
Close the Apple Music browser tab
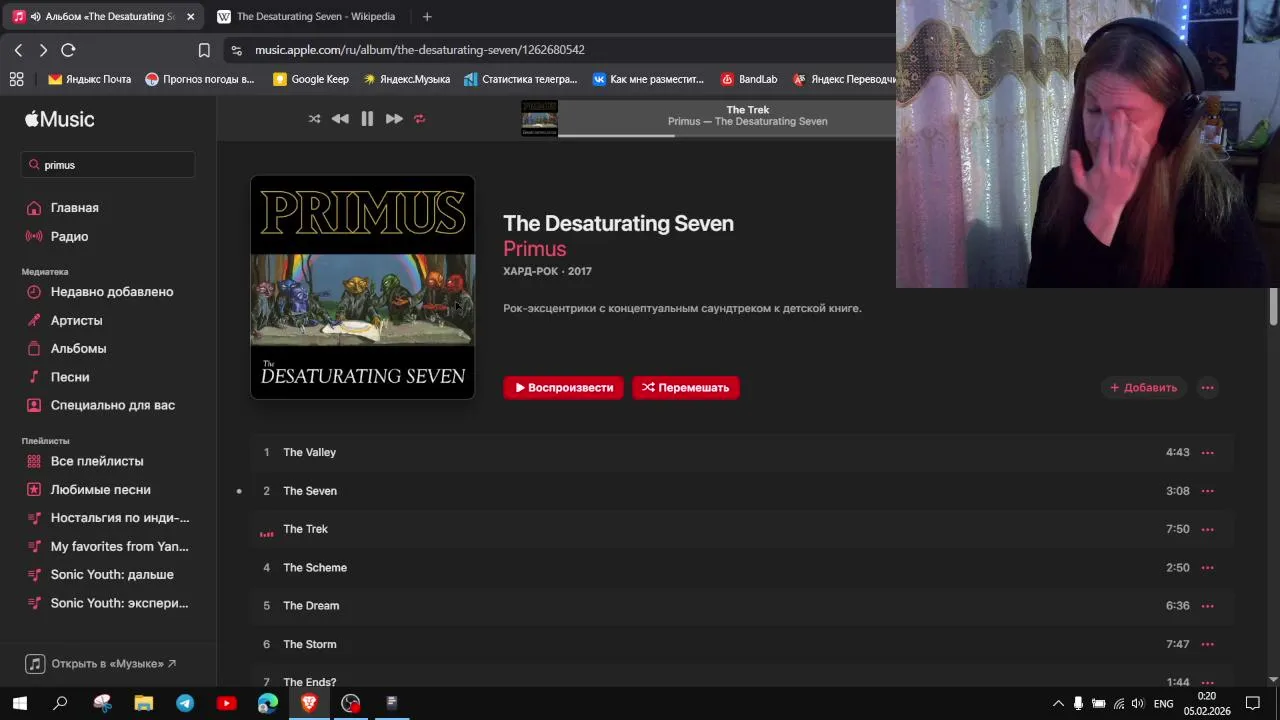[190, 16]
